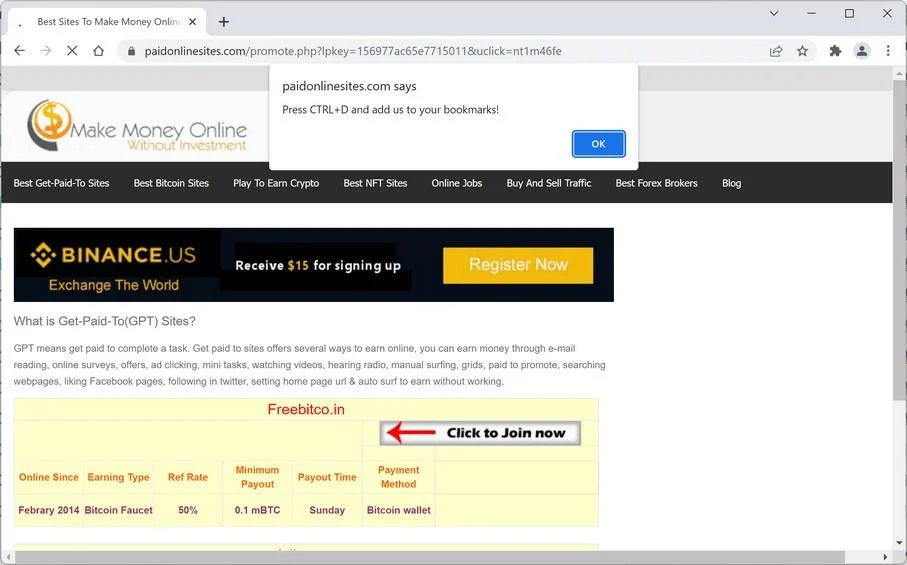Viewport: 907px width, 565px height.
Task: Stop page loading with the X icon
Action: pyautogui.click(x=72, y=51)
